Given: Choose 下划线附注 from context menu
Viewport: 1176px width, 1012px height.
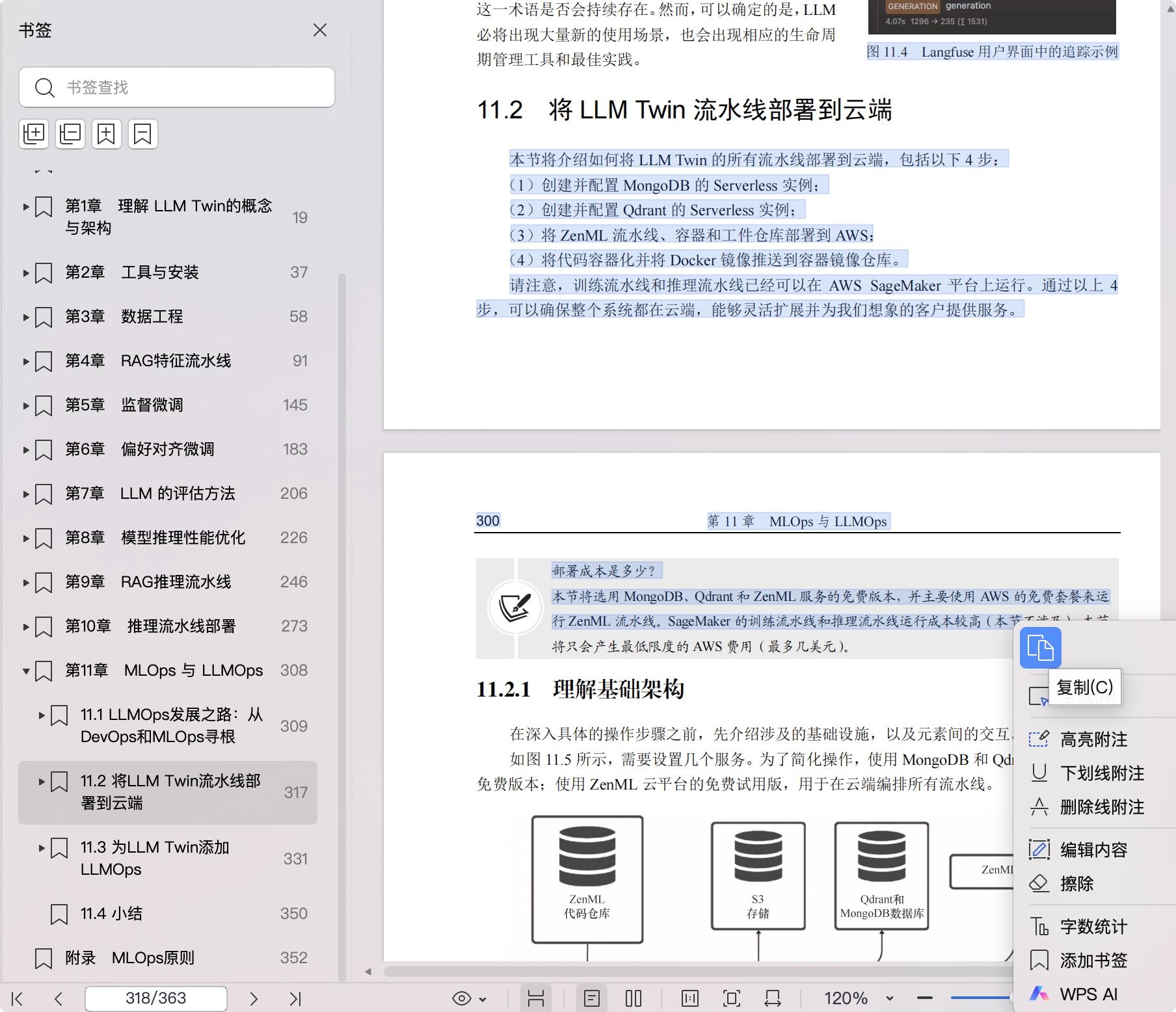Looking at the screenshot, I should [1094, 773].
